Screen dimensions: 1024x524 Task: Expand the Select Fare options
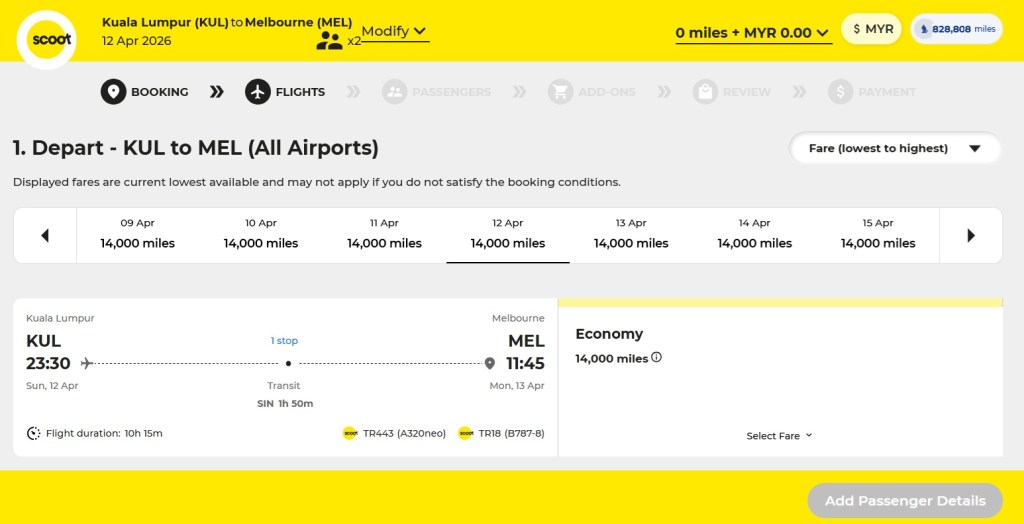point(780,436)
